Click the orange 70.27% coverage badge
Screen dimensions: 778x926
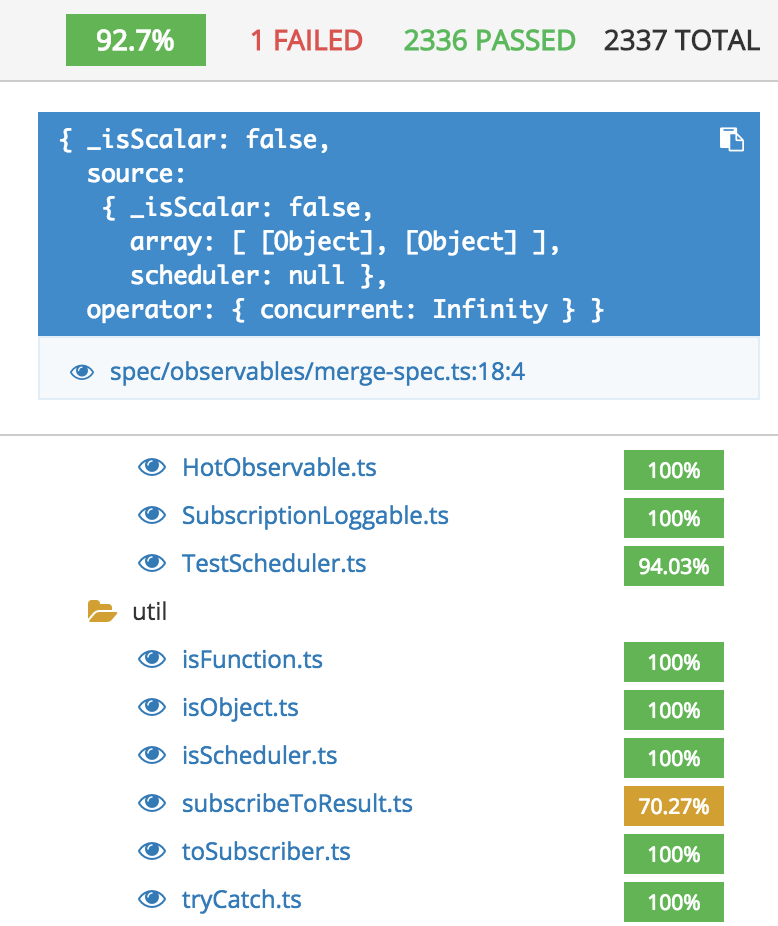tap(673, 806)
